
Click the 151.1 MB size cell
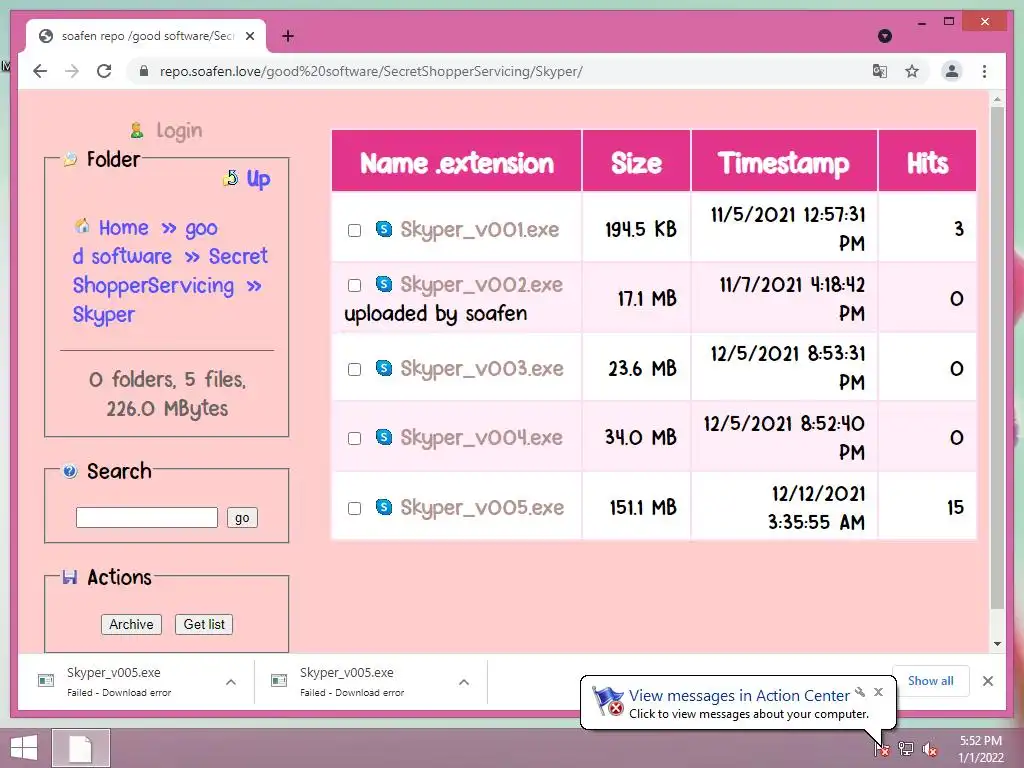pyautogui.click(x=635, y=507)
